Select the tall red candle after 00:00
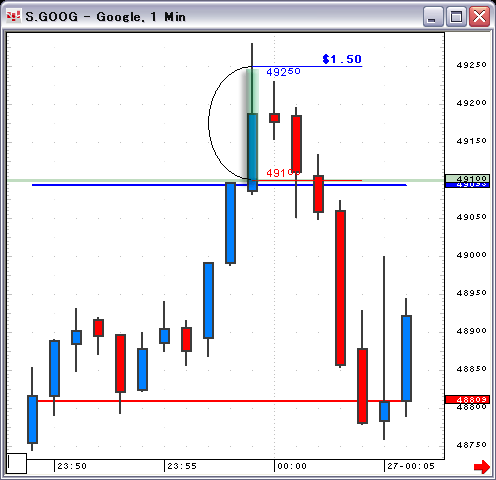This screenshot has height=480, width=496. click(340, 288)
